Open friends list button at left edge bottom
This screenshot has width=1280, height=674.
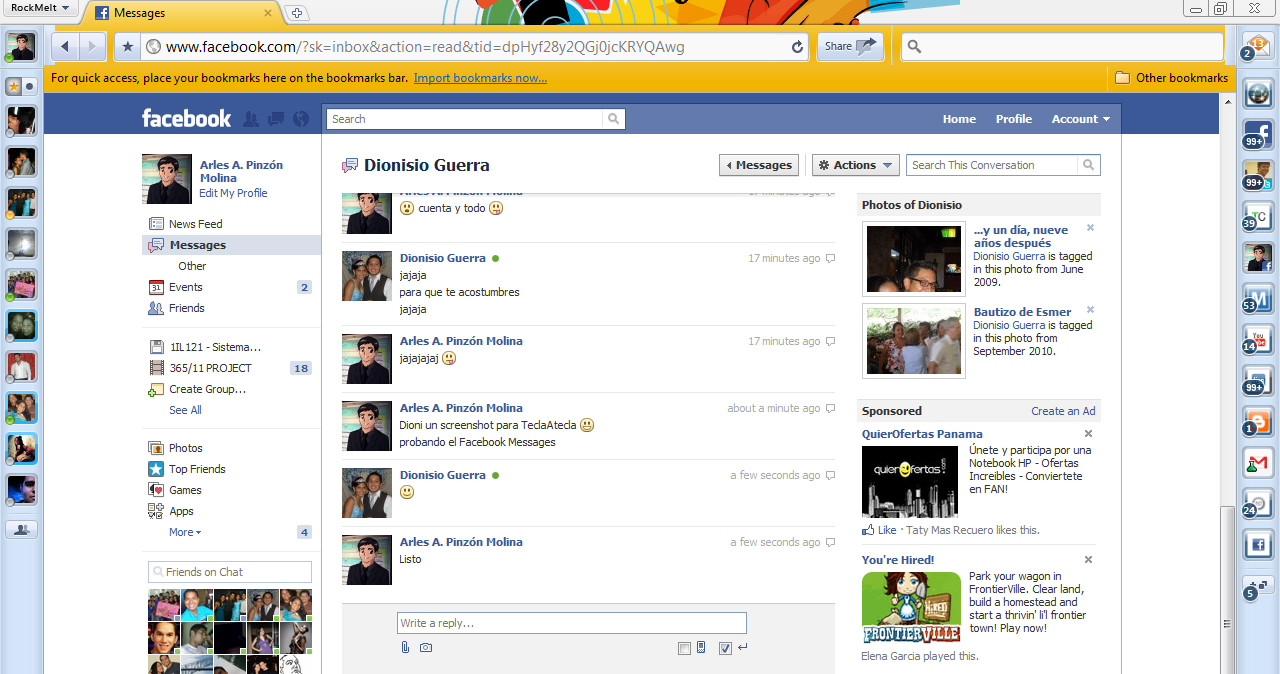click(x=22, y=530)
